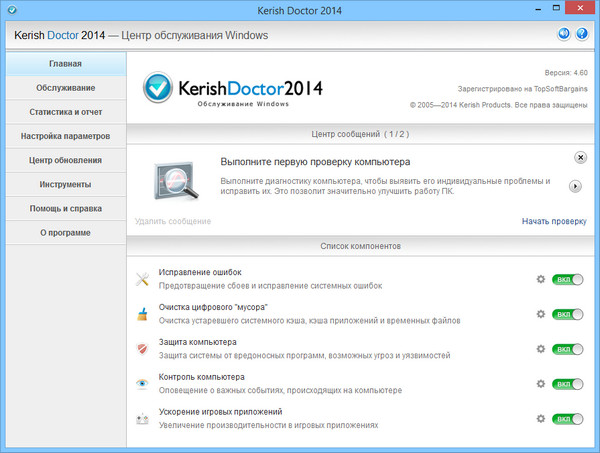The width and height of the screenshot is (600, 453).
Task: Open the Обслуживание section
Action: [x=66, y=88]
